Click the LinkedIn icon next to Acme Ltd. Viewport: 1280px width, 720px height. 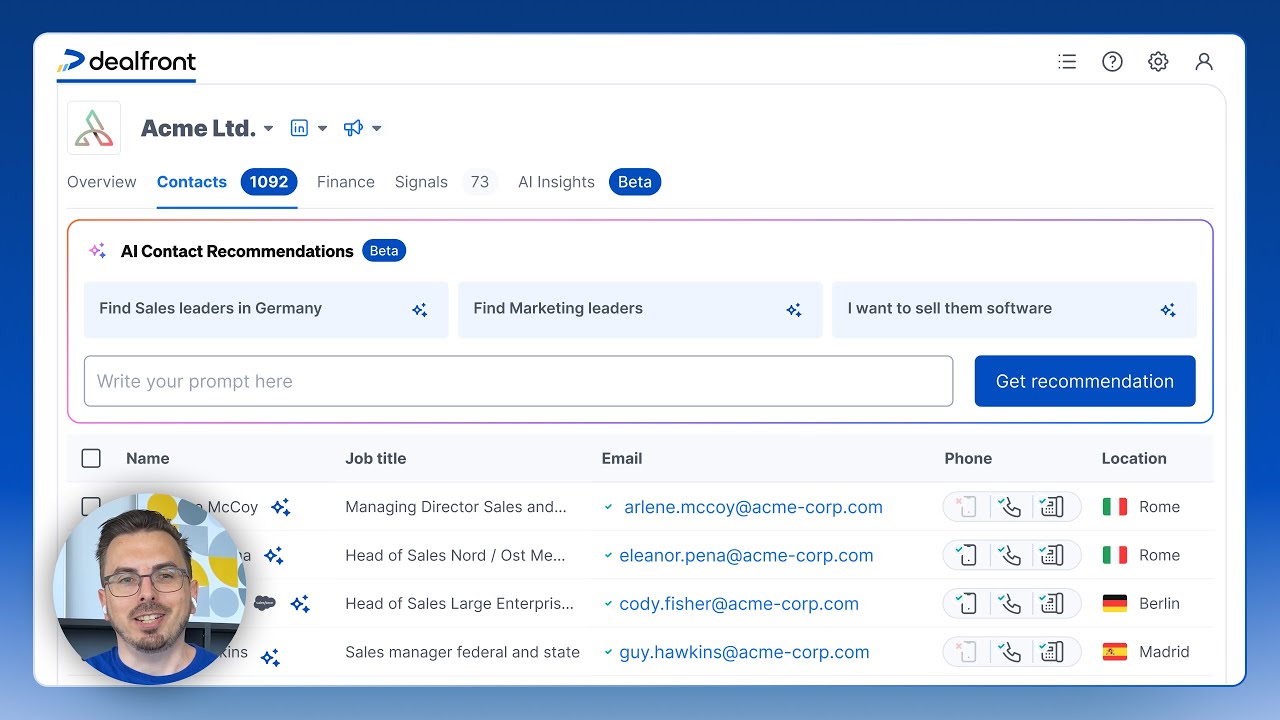(x=299, y=128)
